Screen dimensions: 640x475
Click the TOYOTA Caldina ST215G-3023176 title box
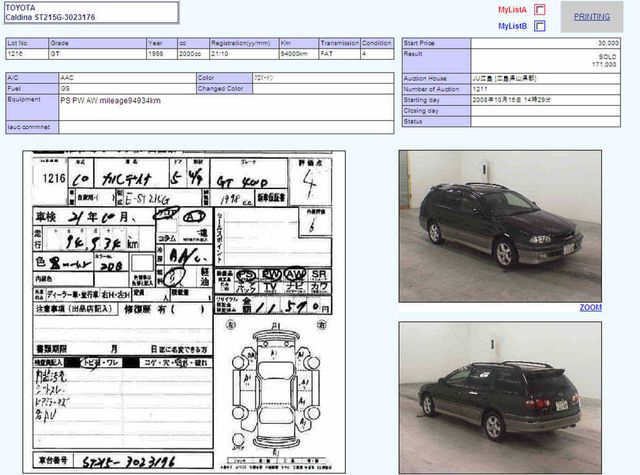91,12
